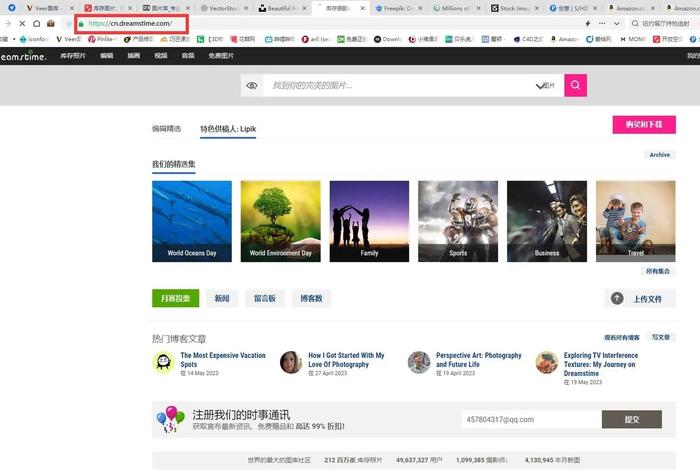Click the 上传文件 button
Viewport: 700px width, 470px height.
pos(640,299)
